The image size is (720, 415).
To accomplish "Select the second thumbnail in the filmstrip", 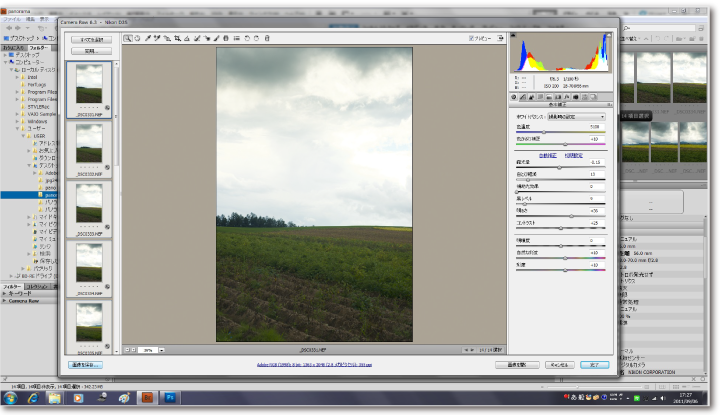I will (x=90, y=145).
